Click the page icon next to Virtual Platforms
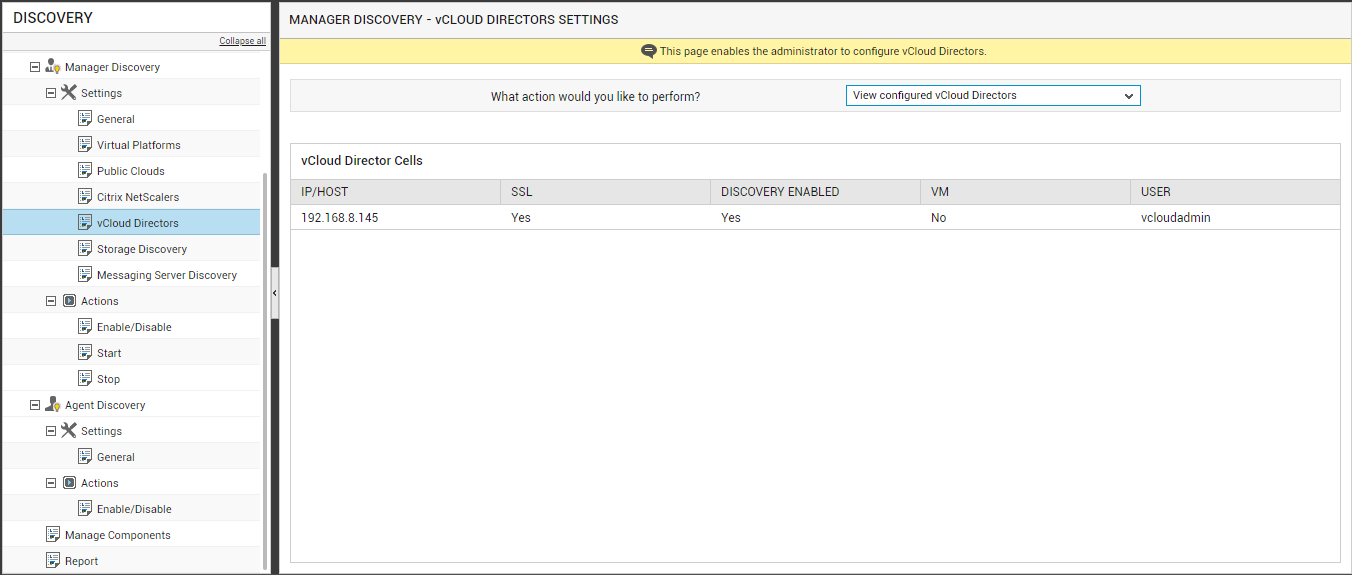1352x575 pixels. (x=85, y=145)
